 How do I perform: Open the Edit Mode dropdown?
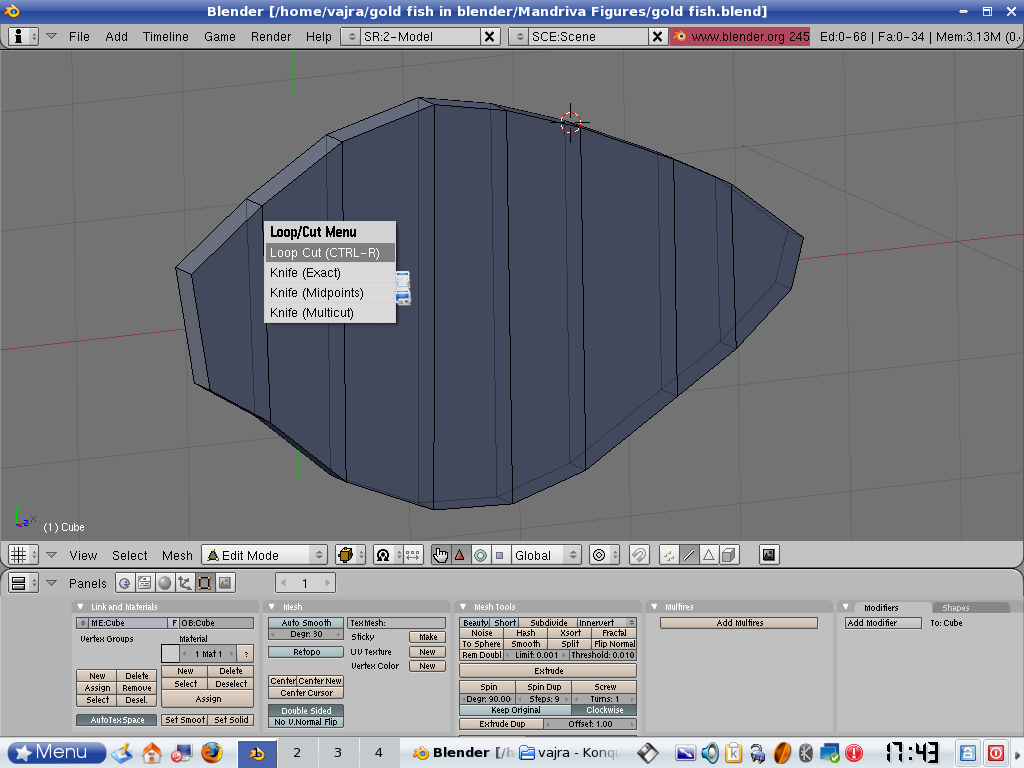tap(265, 555)
